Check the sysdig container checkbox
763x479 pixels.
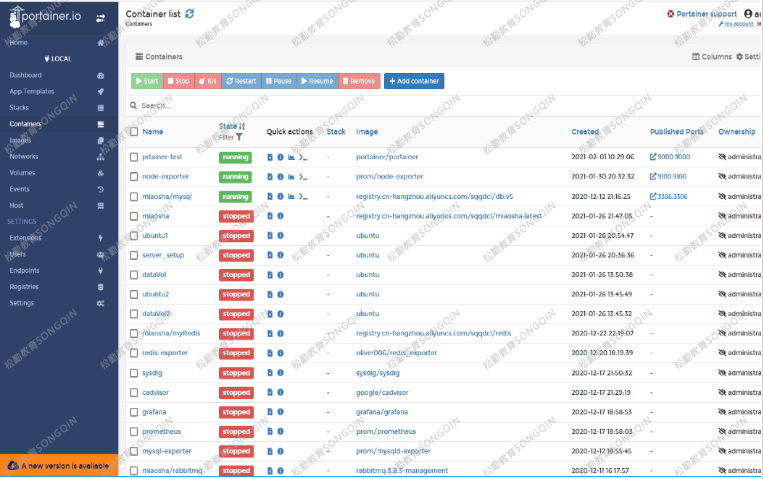(134, 373)
